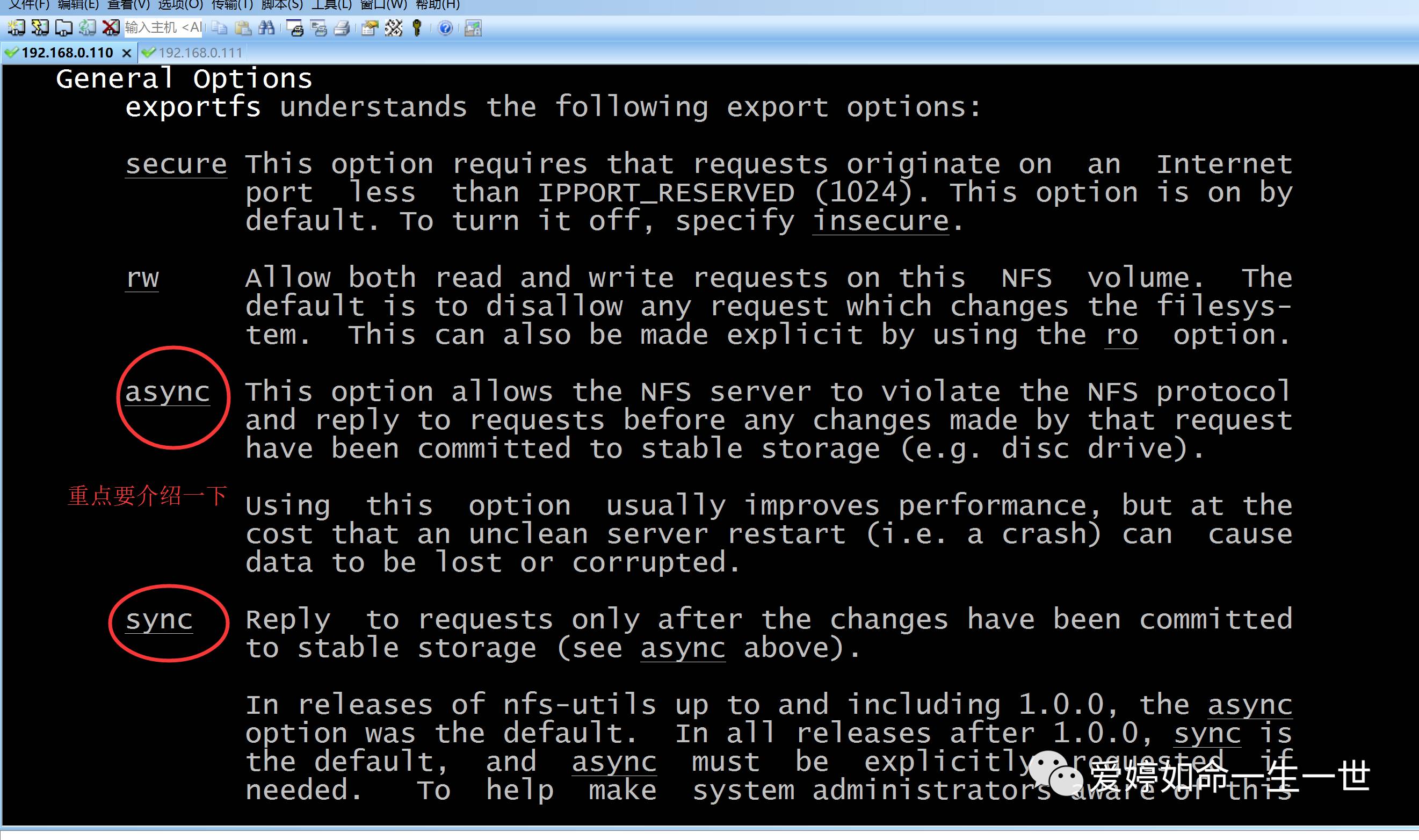1419x840 pixels.
Task: Click the Connect session toolbar icon
Action: click(x=17, y=27)
